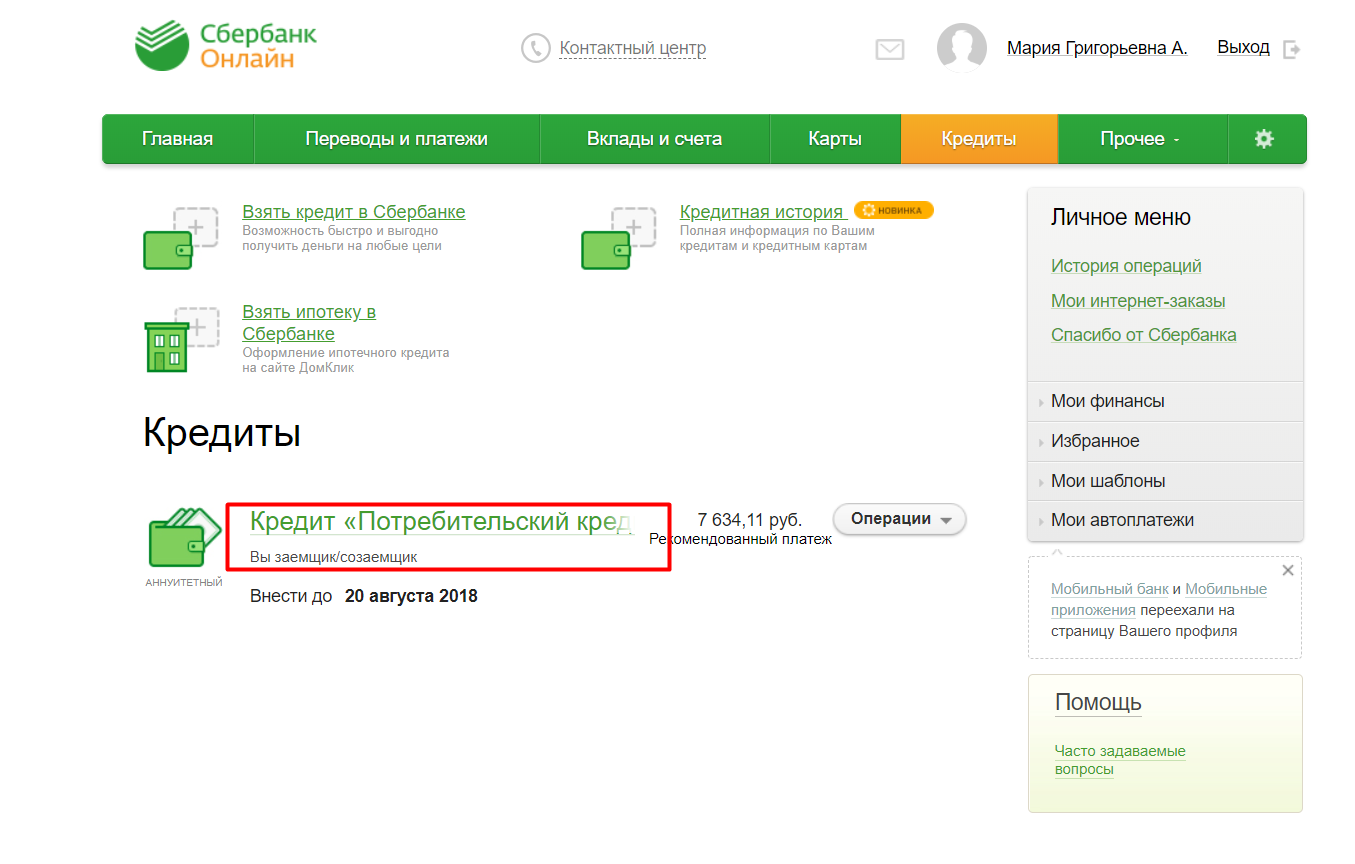Click the building icon for mortgage
1355x864 pixels.
[x=180, y=340]
